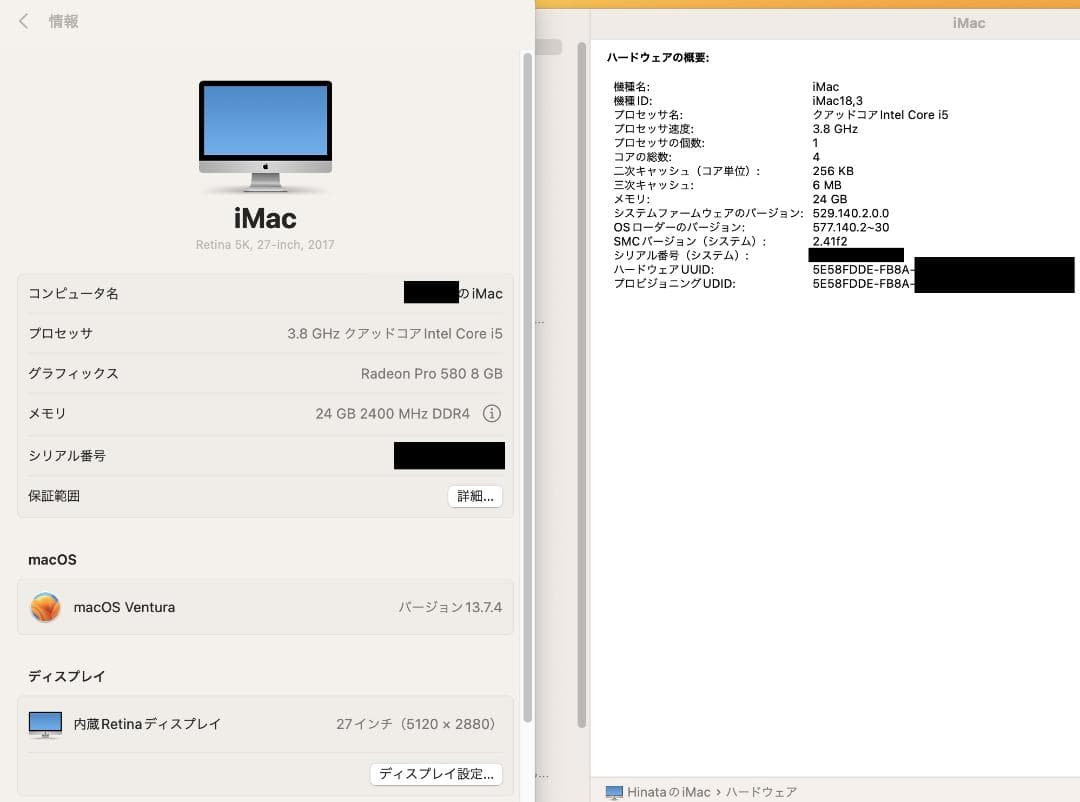The image size is (1080, 802).
Task: Click the memory info ⓘ icon
Action: (x=491, y=413)
